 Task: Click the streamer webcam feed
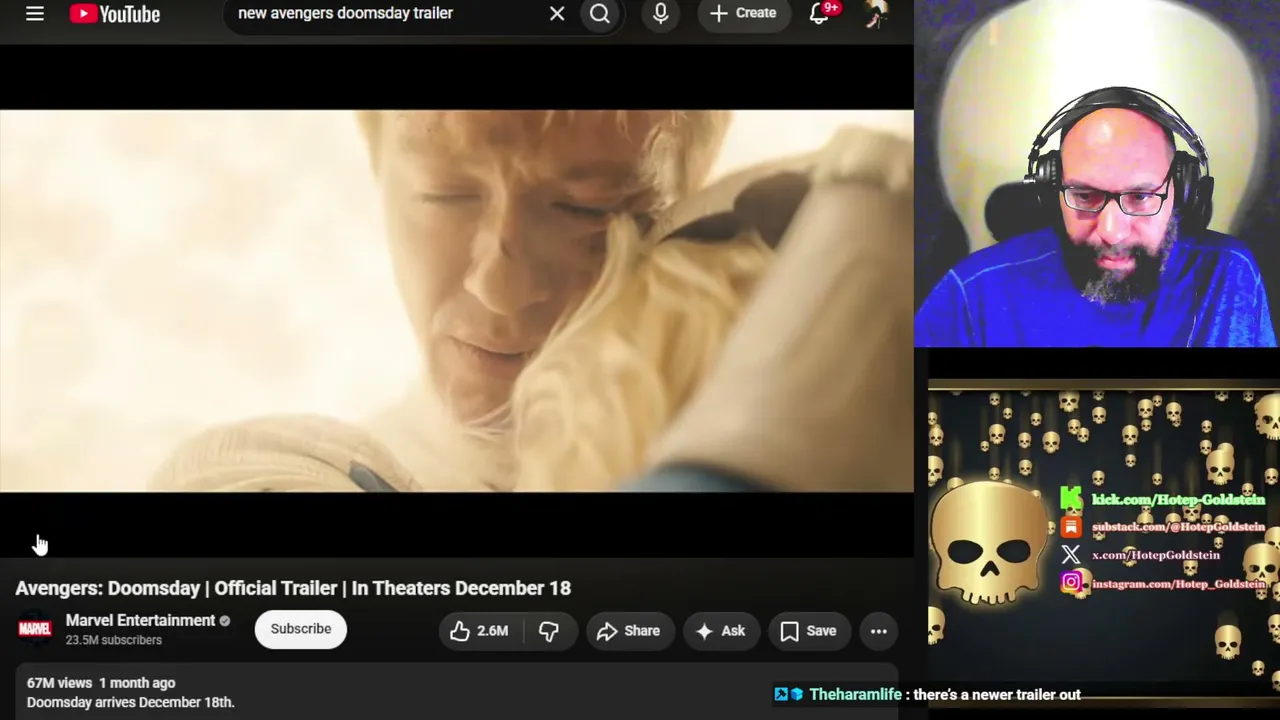pyautogui.click(x=1097, y=173)
